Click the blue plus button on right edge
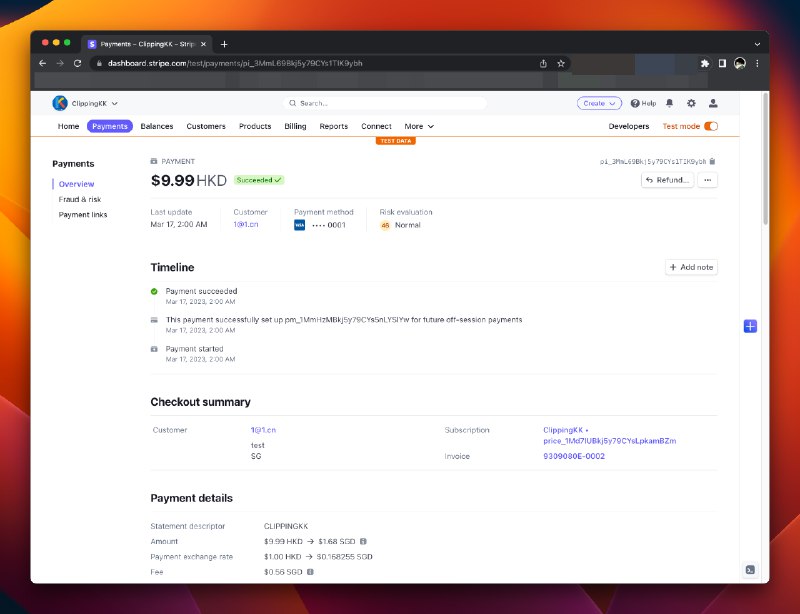Screen dimensions: 800x614 point(750,326)
